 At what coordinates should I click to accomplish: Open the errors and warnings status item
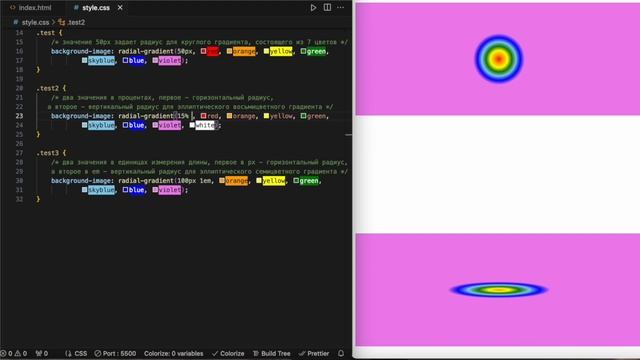(x=14, y=353)
